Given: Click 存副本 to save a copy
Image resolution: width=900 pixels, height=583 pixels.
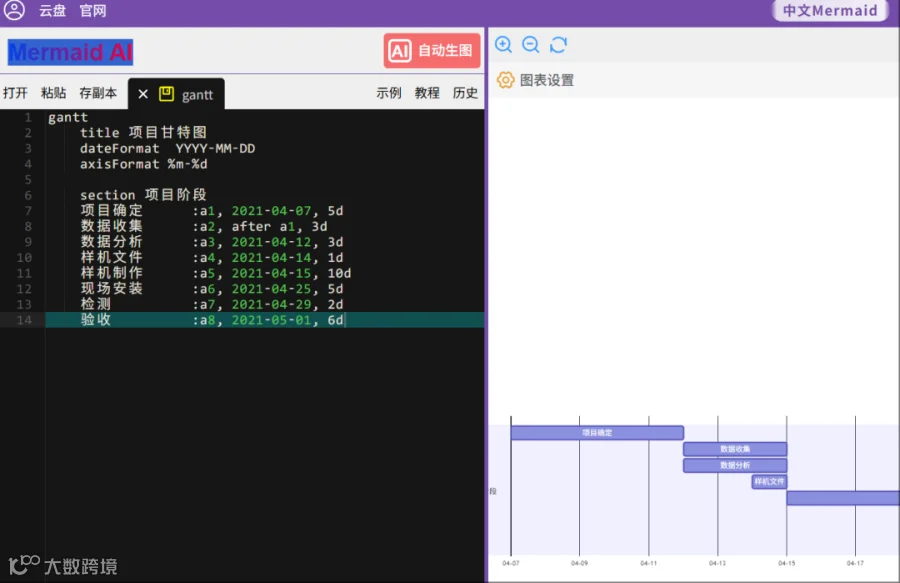Looking at the screenshot, I should coord(98,93).
